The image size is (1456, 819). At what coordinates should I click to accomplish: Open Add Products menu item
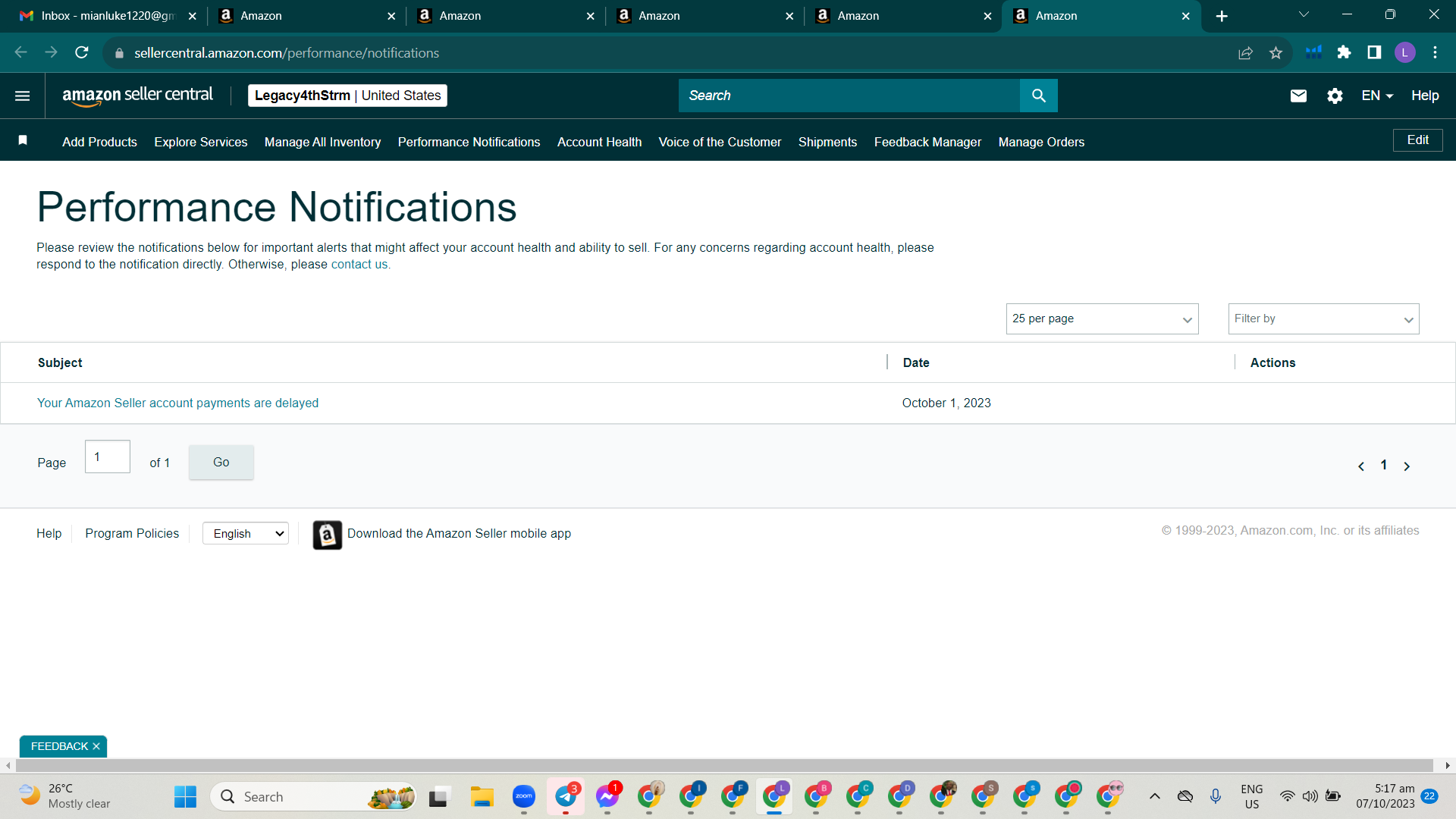[99, 142]
